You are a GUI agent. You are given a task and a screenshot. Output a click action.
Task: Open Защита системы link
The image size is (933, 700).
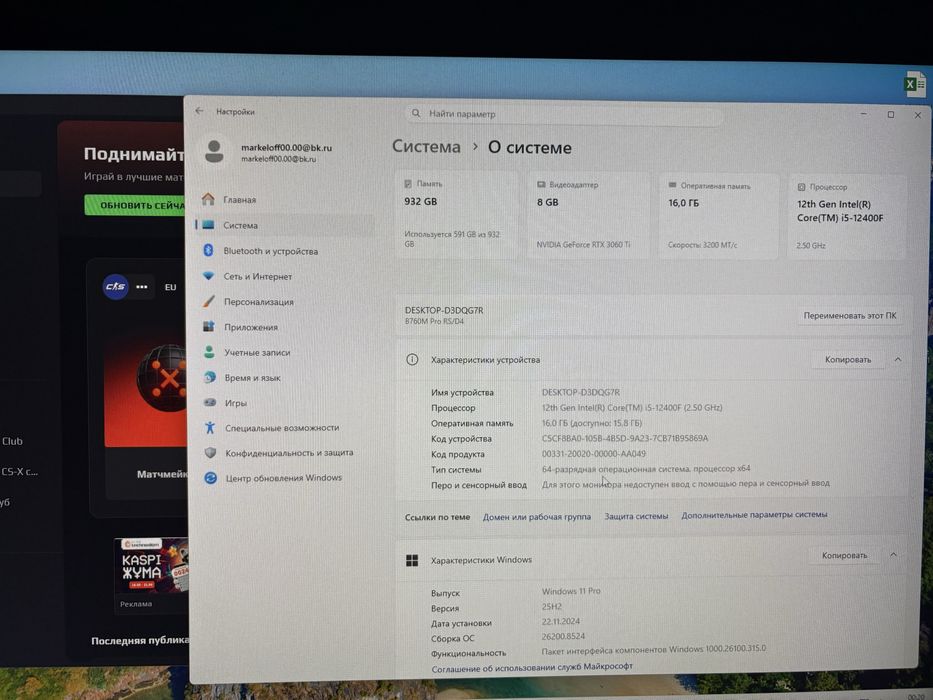click(x=636, y=516)
